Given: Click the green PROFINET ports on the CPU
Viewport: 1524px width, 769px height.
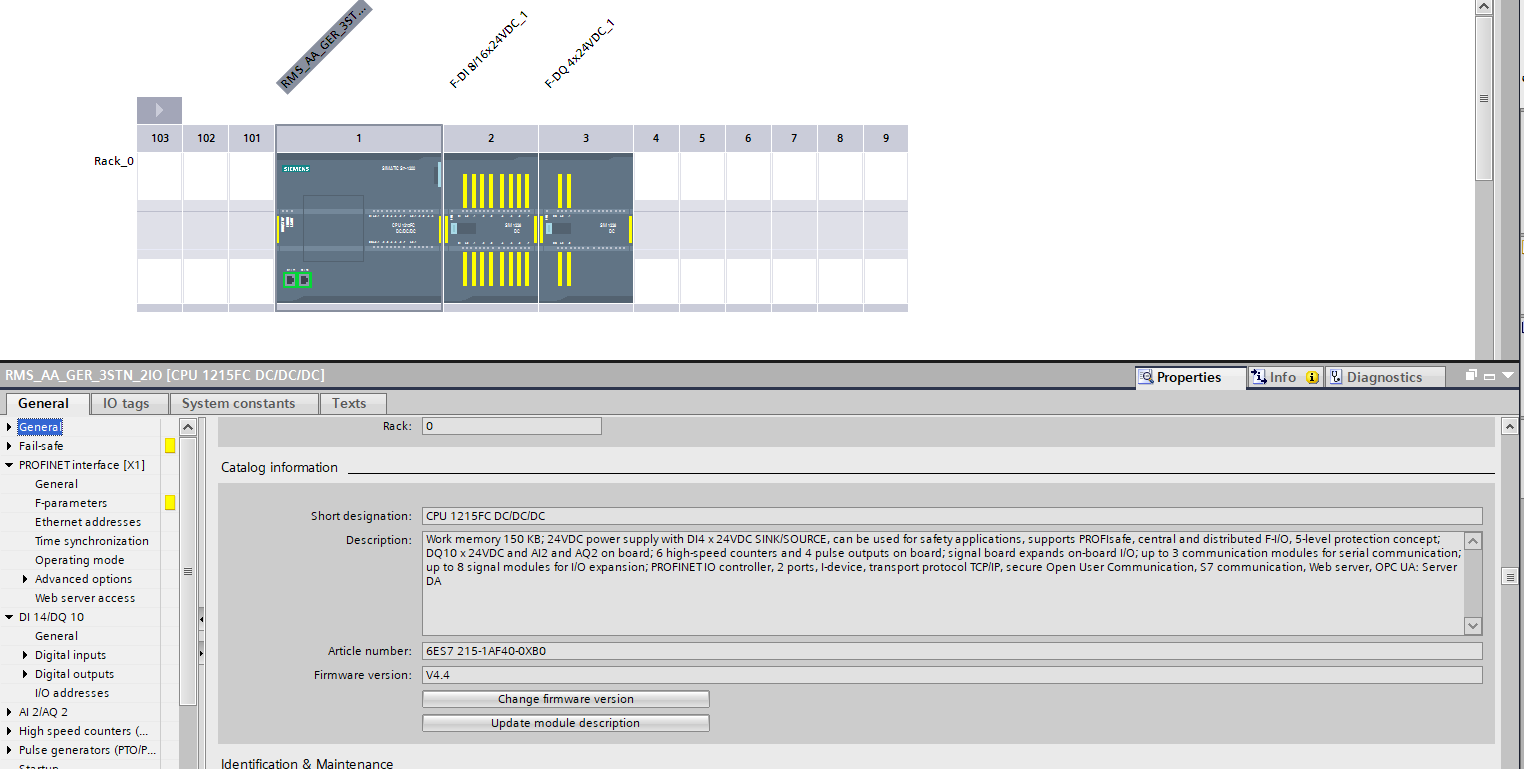Looking at the screenshot, I should [298, 280].
